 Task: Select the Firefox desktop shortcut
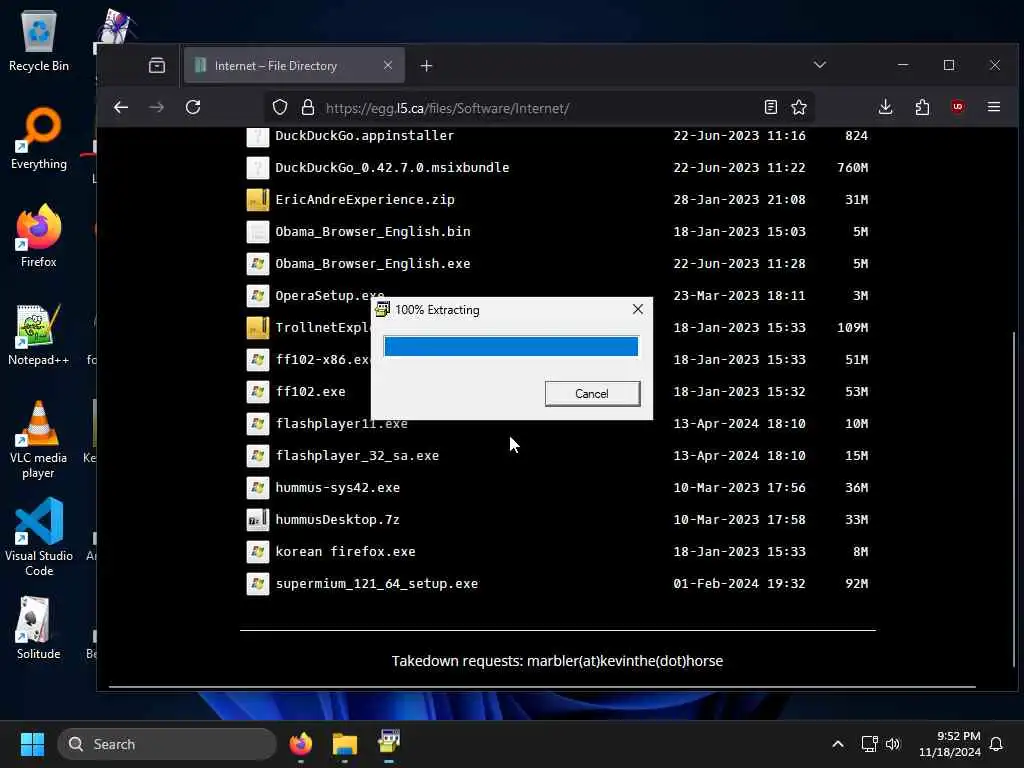point(39,236)
